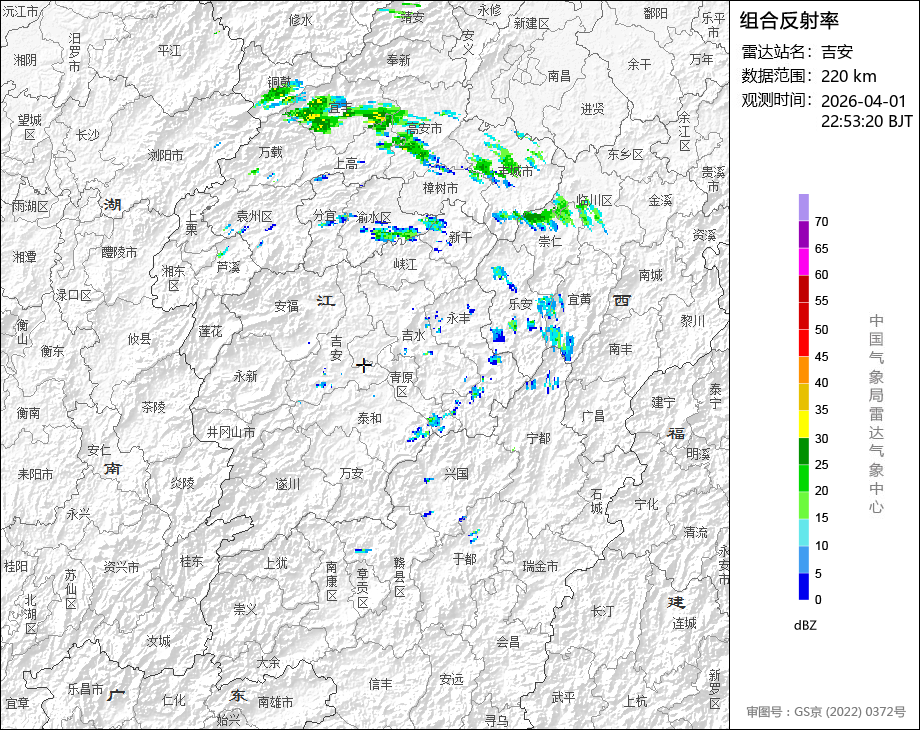This screenshot has width=920, height=730.
Task: Click the 万安 label on the map
Action: (x=352, y=472)
